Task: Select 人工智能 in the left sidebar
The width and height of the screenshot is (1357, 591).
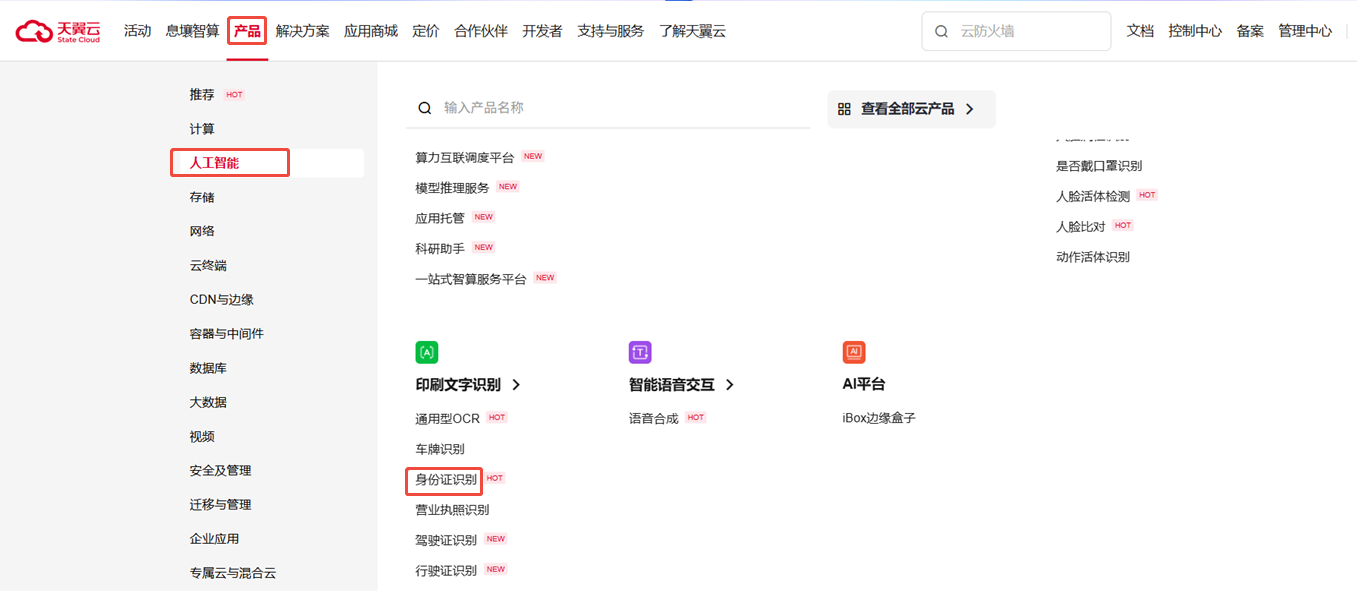Action: click(216, 162)
